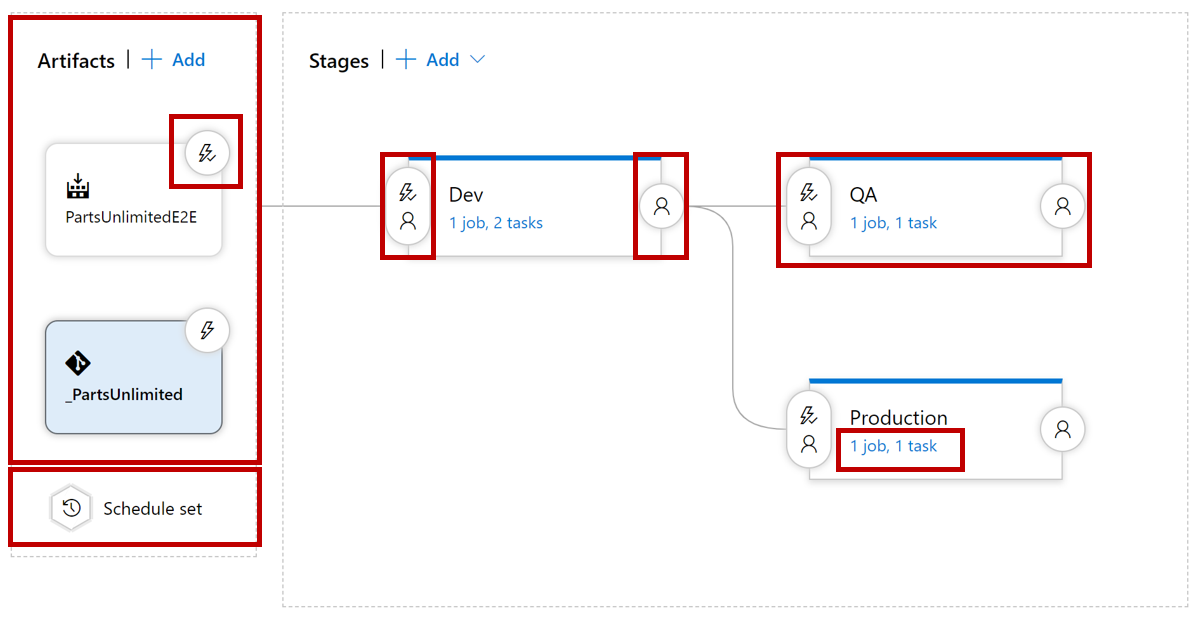Select the _PartsUnlimited artifact card
The height and width of the screenshot is (619, 1198).
[x=134, y=377]
